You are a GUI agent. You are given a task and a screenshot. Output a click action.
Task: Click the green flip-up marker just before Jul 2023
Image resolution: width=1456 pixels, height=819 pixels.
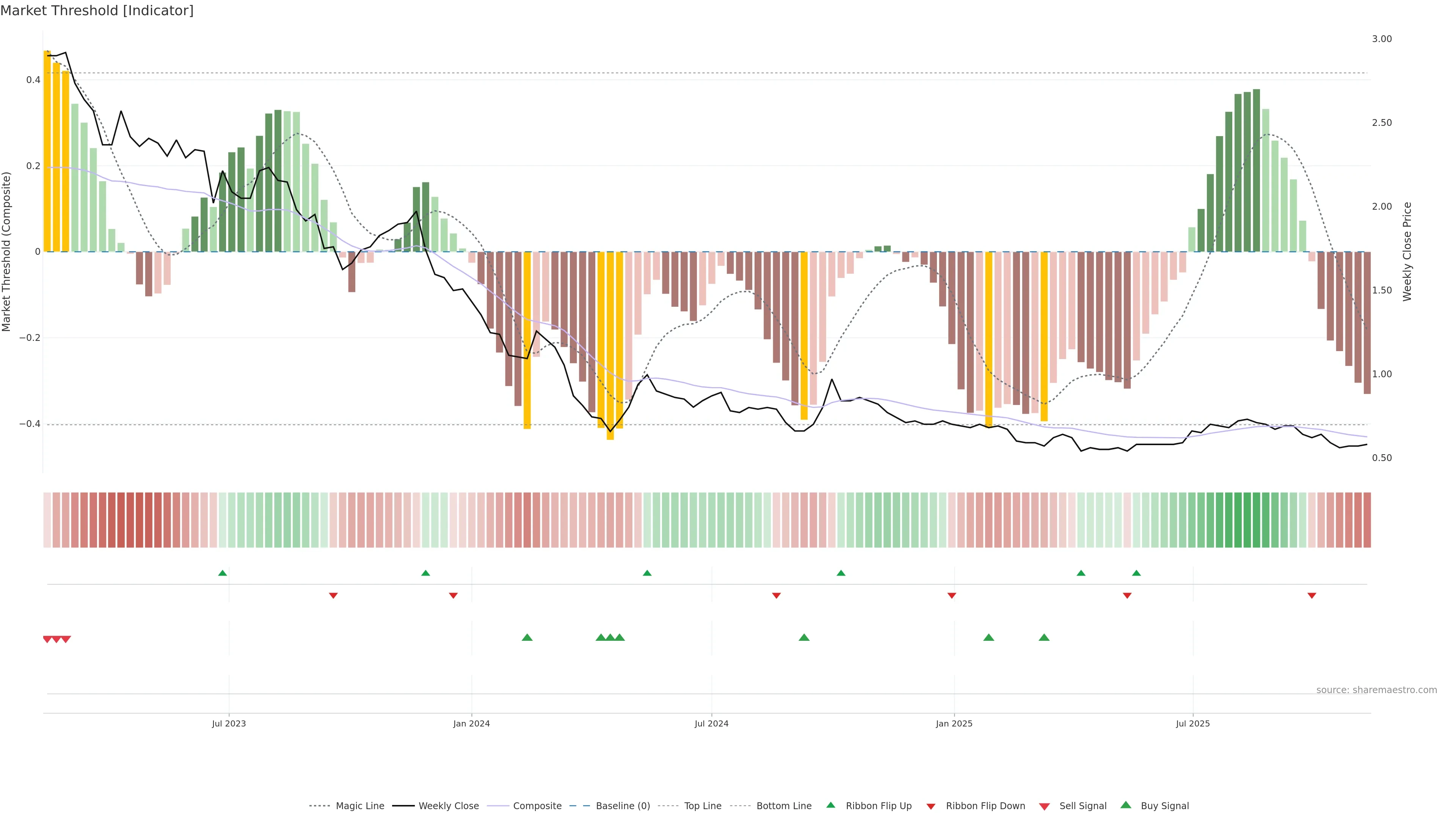(223, 573)
